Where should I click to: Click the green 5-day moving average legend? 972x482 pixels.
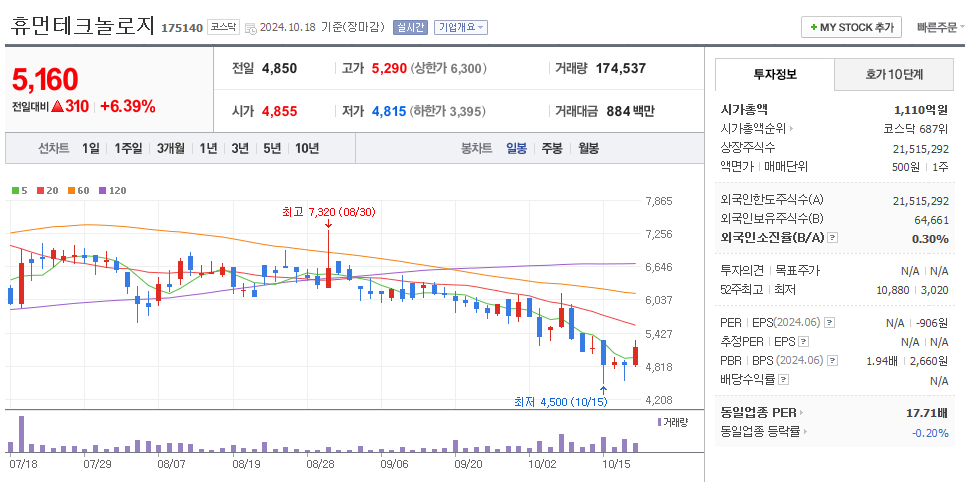(20, 191)
